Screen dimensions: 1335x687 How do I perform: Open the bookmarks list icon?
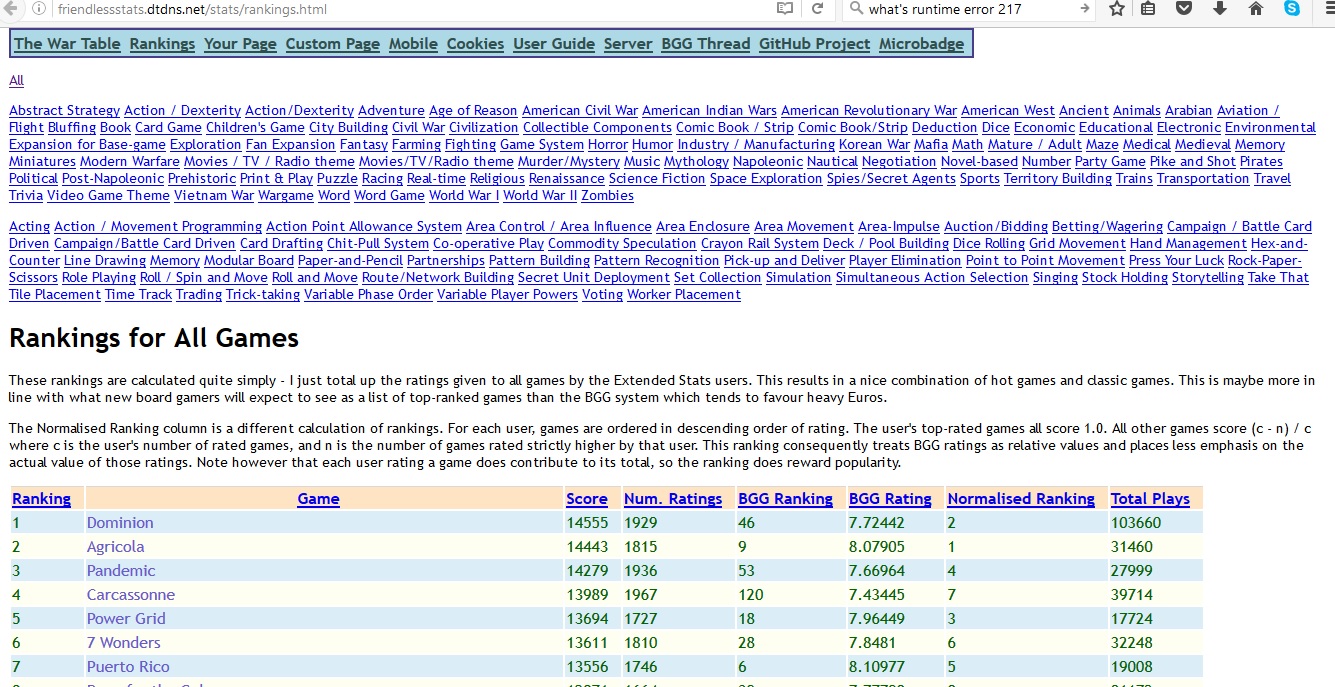pos(1149,9)
